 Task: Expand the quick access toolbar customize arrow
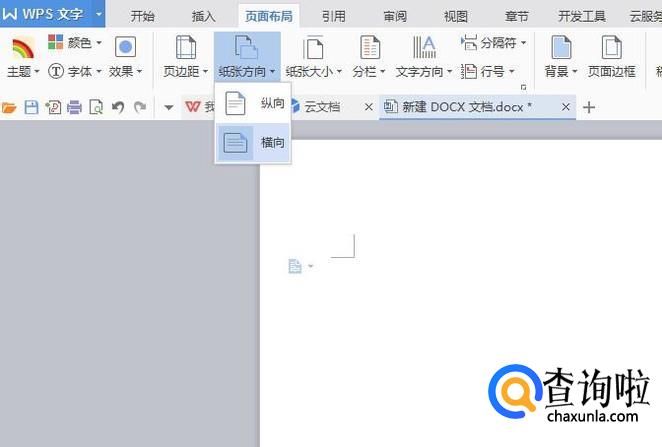click(x=168, y=108)
